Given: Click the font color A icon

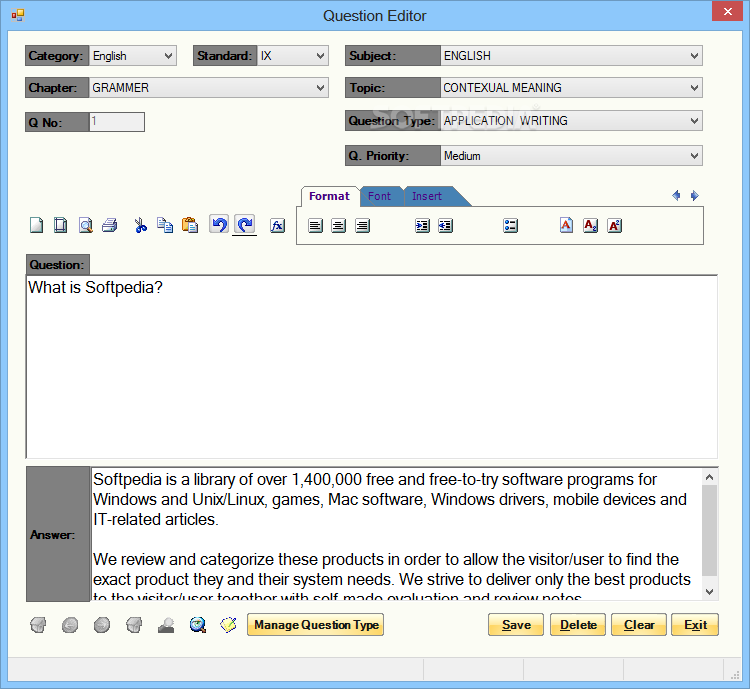Looking at the screenshot, I should [566, 225].
